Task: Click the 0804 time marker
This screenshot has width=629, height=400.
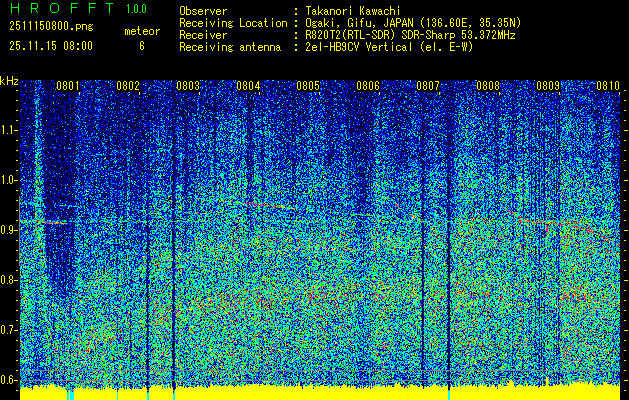Action: click(x=248, y=86)
